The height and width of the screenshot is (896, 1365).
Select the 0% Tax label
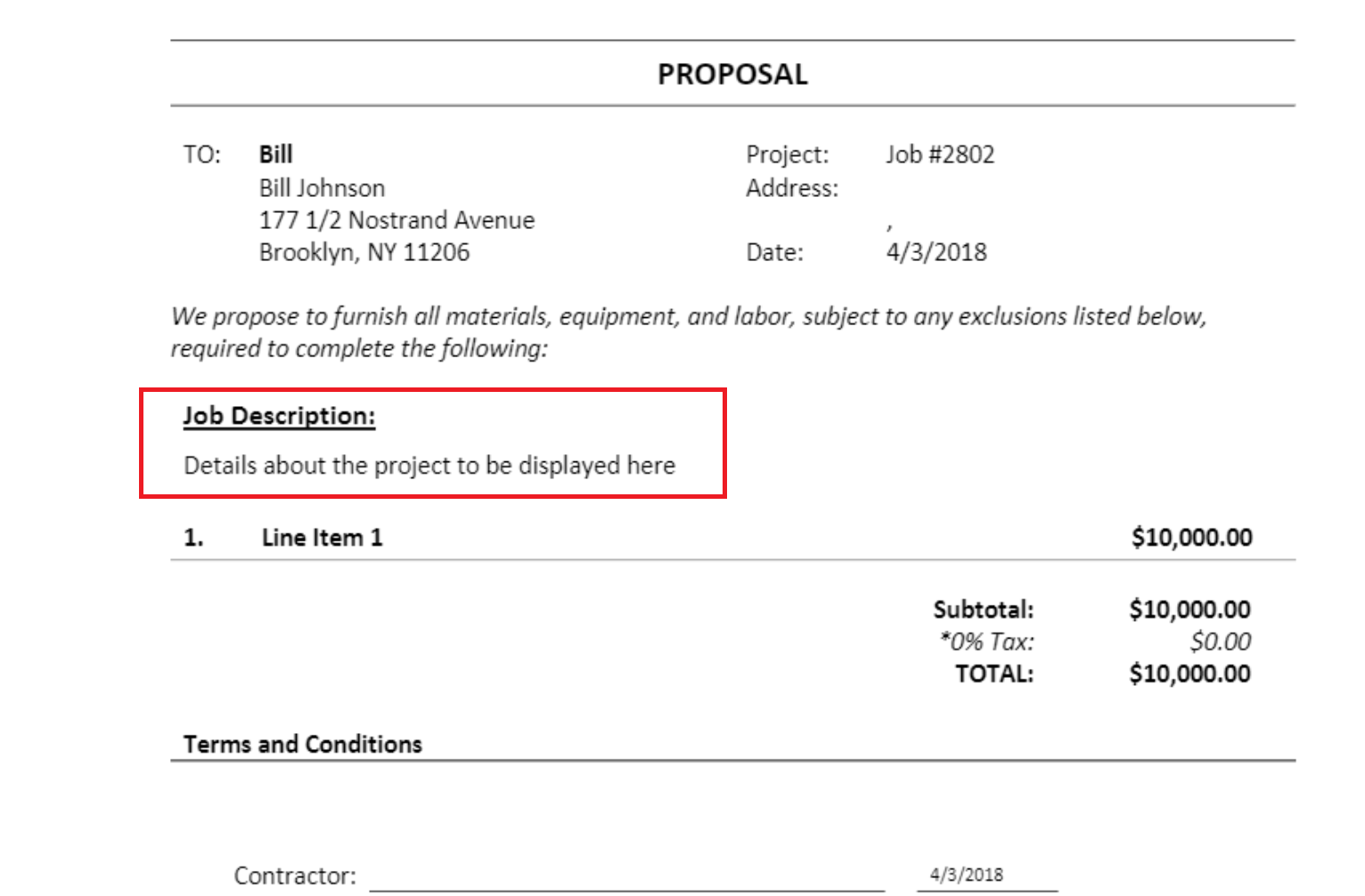[987, 641]
